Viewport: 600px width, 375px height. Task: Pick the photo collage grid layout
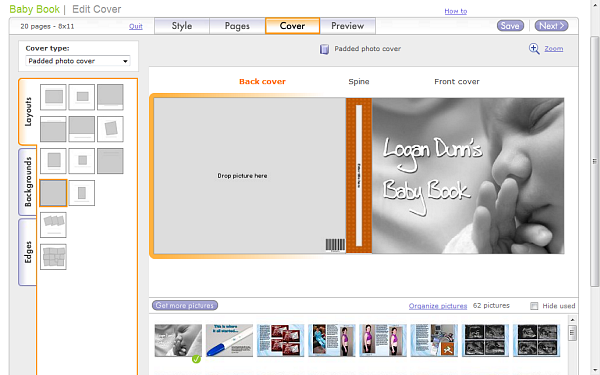[x=53, y=257]
